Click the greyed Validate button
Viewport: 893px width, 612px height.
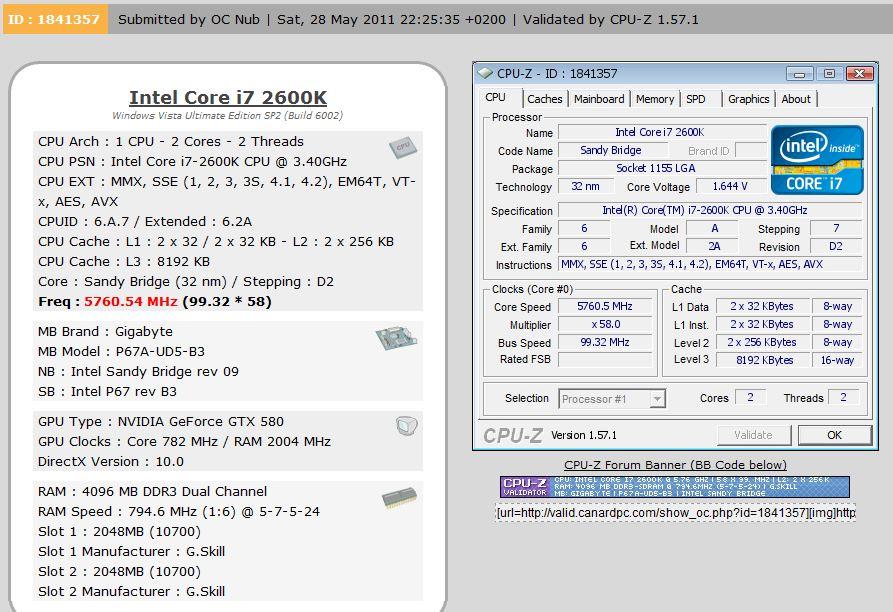(753, 435)
